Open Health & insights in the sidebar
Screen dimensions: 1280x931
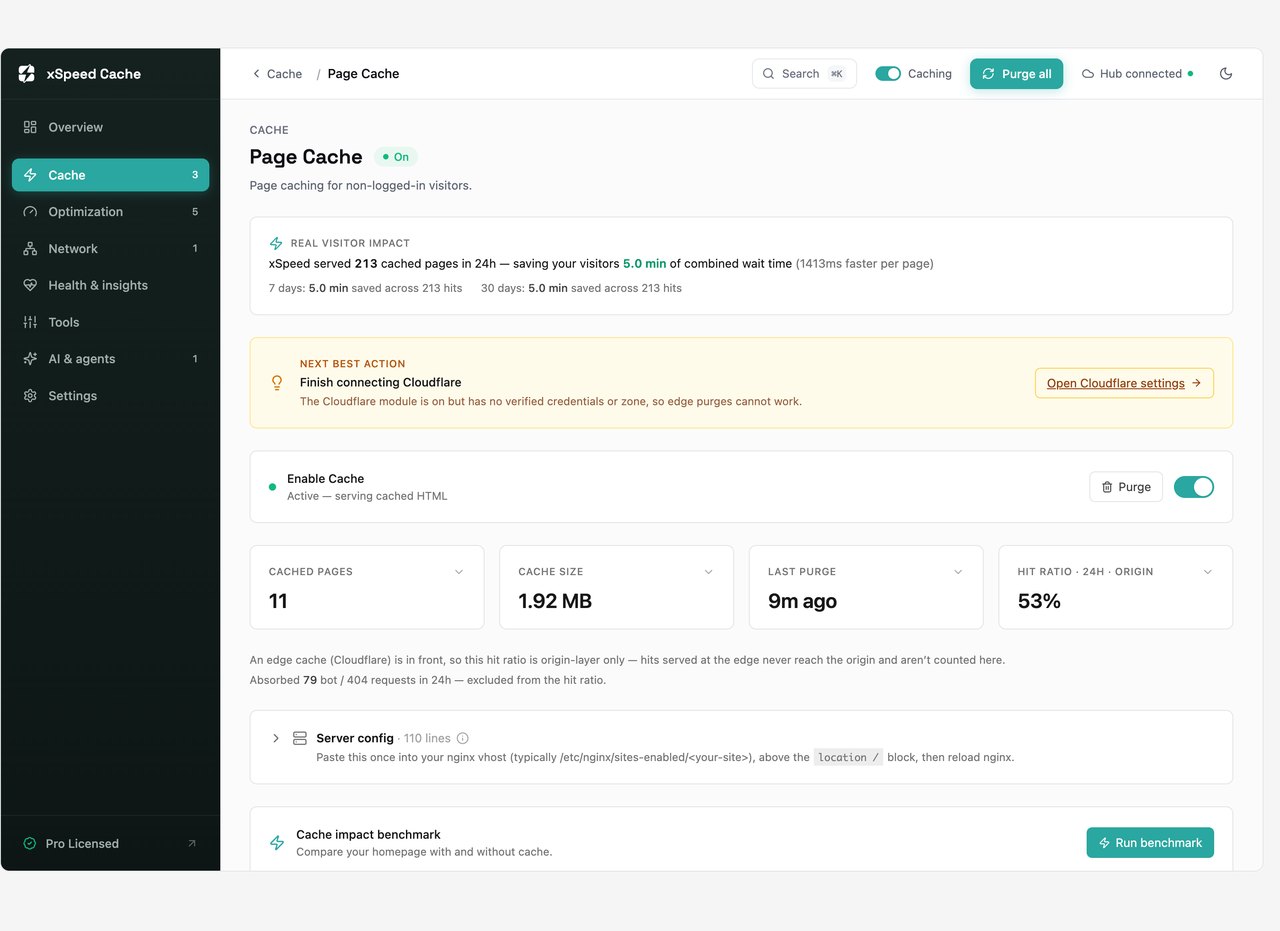(x=110, y=285)
